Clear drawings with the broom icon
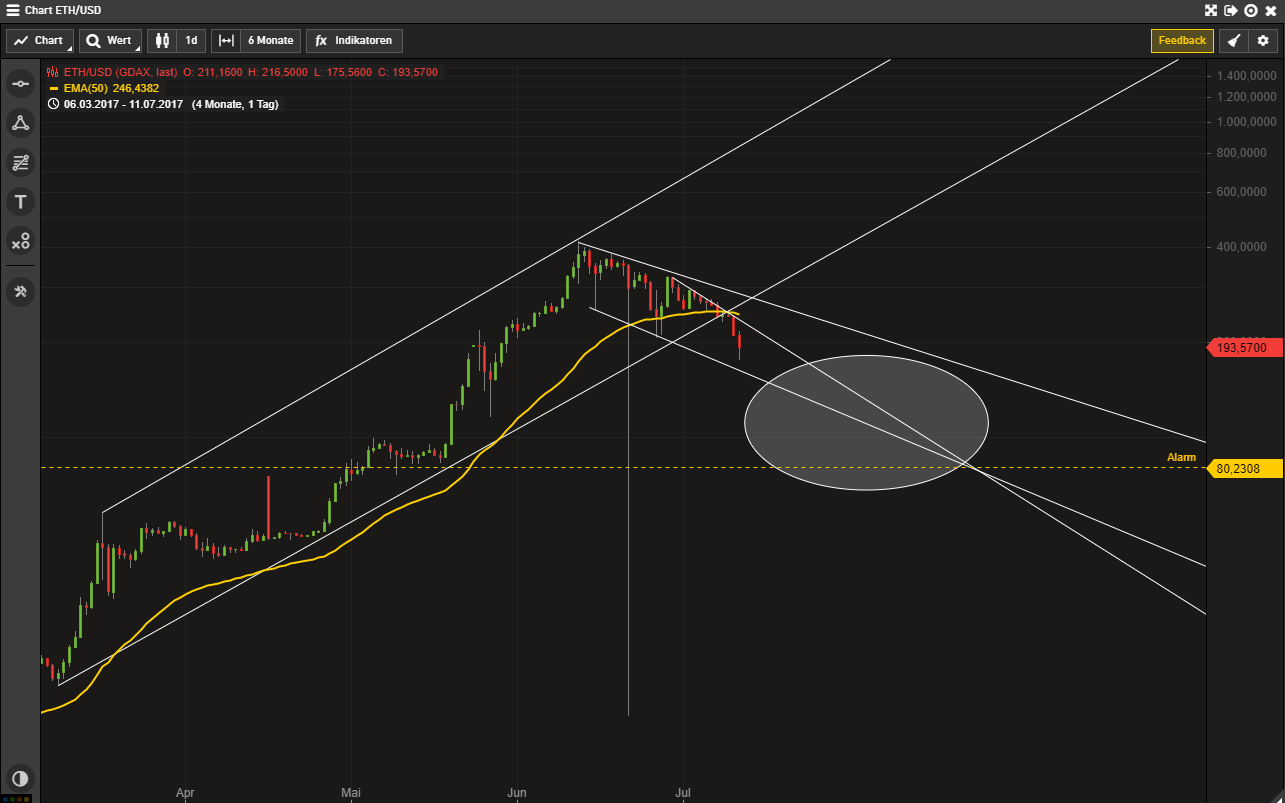Screen dimensions: 1285x803 [x=1235, y=41]
